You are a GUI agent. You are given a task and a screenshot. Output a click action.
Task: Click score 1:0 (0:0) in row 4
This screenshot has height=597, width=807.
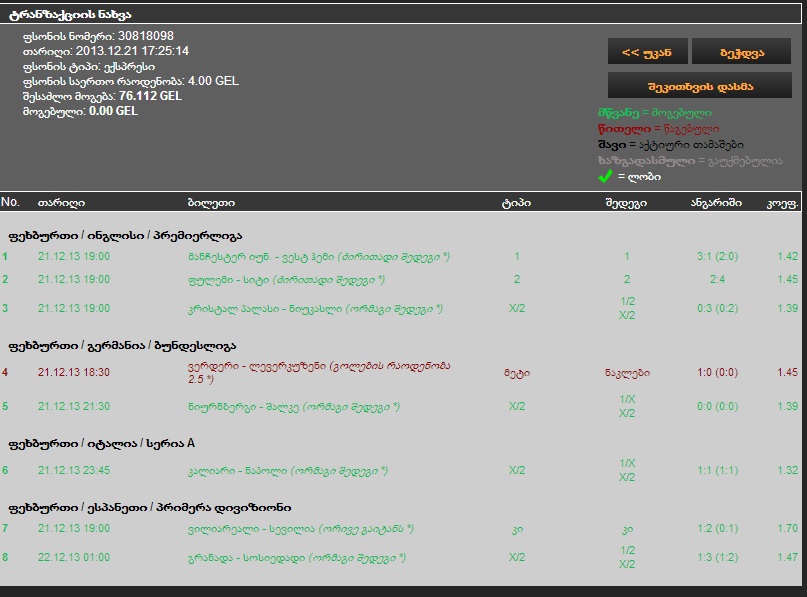[x=717, y=372]
